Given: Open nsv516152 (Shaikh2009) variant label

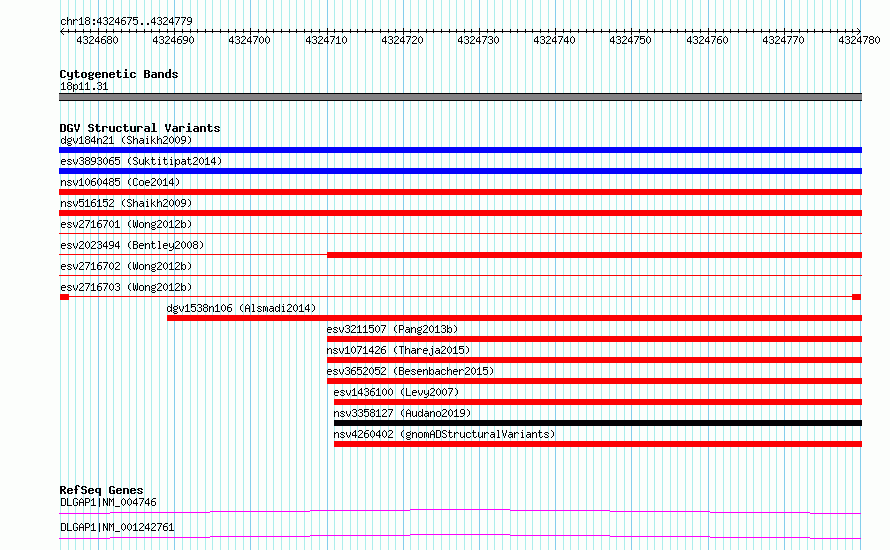Looking at the screenshot, I should coord(126,203).
